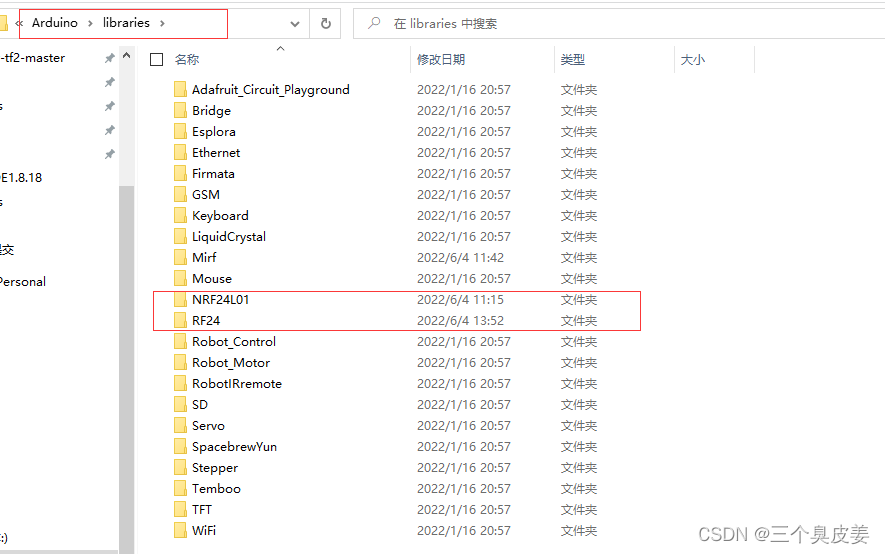Sort by the 名称 column header
The image size is (885, 554).
tap(187, 59)
